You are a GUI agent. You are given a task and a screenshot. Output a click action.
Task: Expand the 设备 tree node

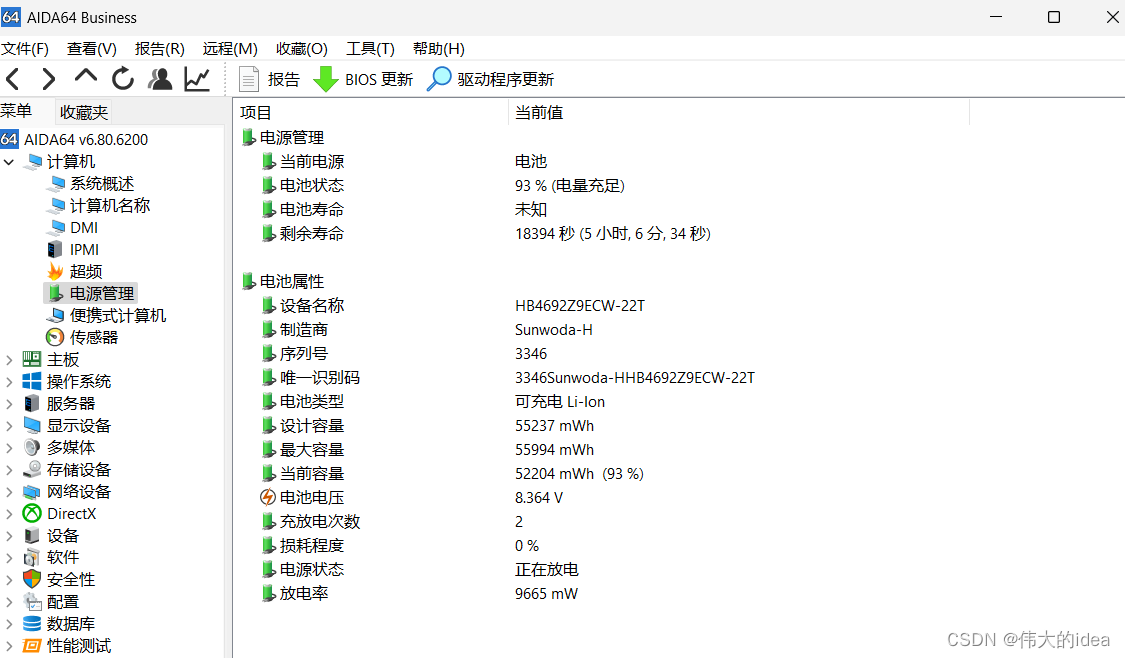coord(9,536)
